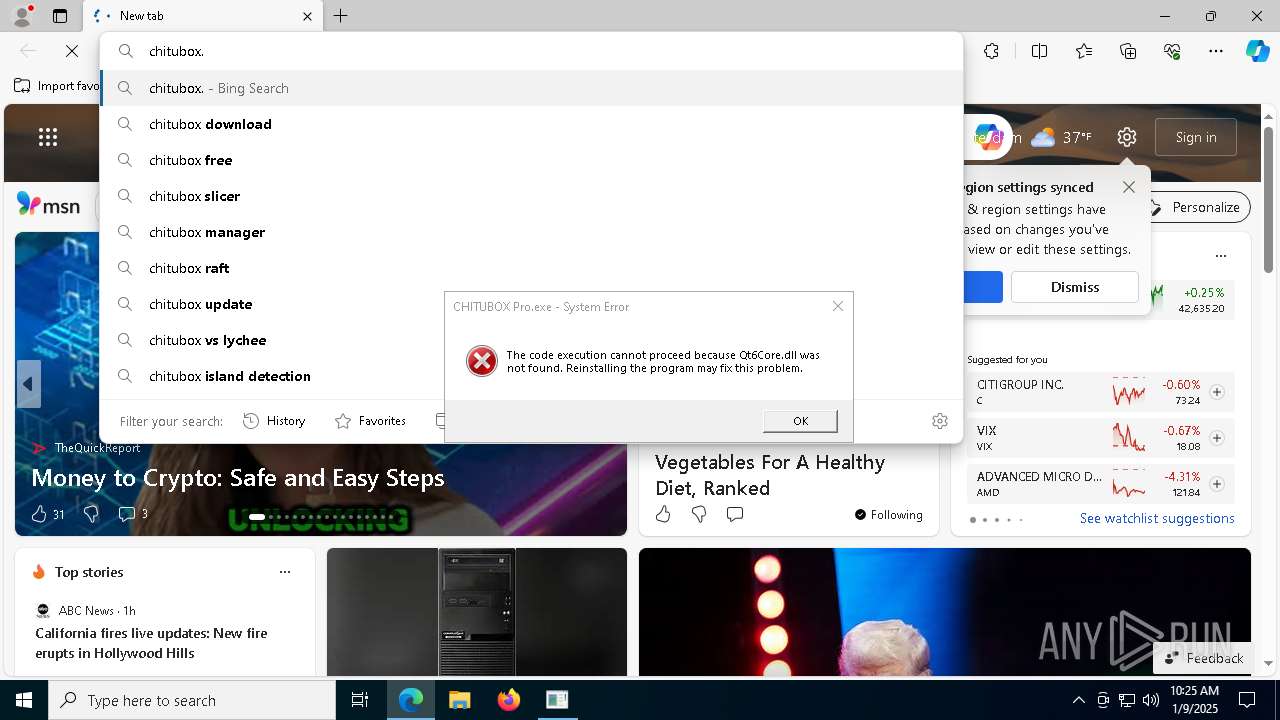Open MSN page settings gear
Screen dimensions: 1280x720
pyautogui.click(x=1127, y=137)
